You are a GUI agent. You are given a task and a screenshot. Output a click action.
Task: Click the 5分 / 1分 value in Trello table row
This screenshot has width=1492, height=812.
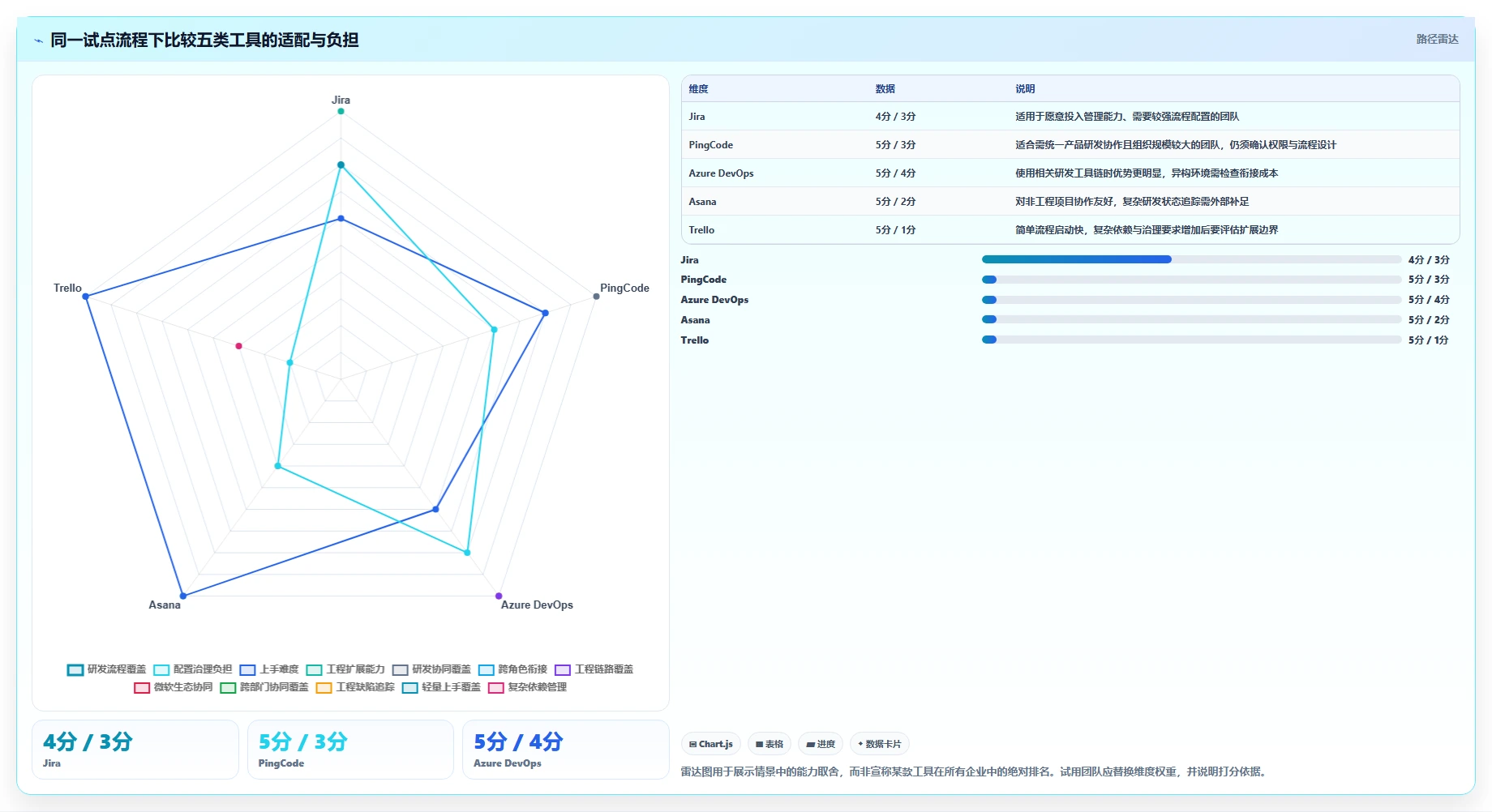click(895, 230)
